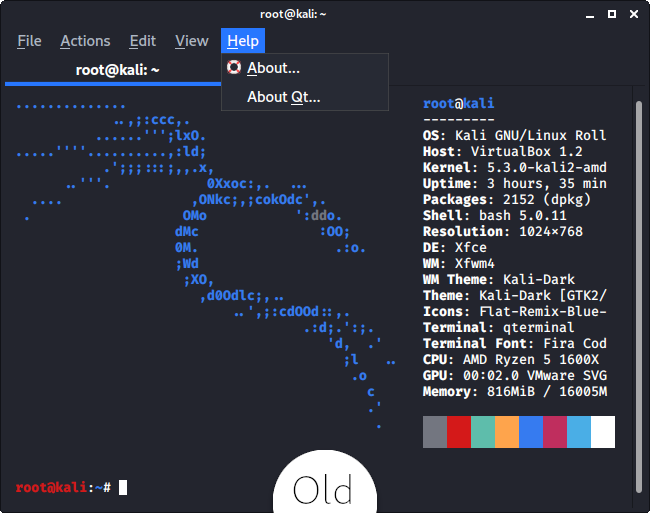The image size is (650, 513).
Task: Click the Kernel: 5.3.0-kali2-amd line
Action: click(514, 167)
